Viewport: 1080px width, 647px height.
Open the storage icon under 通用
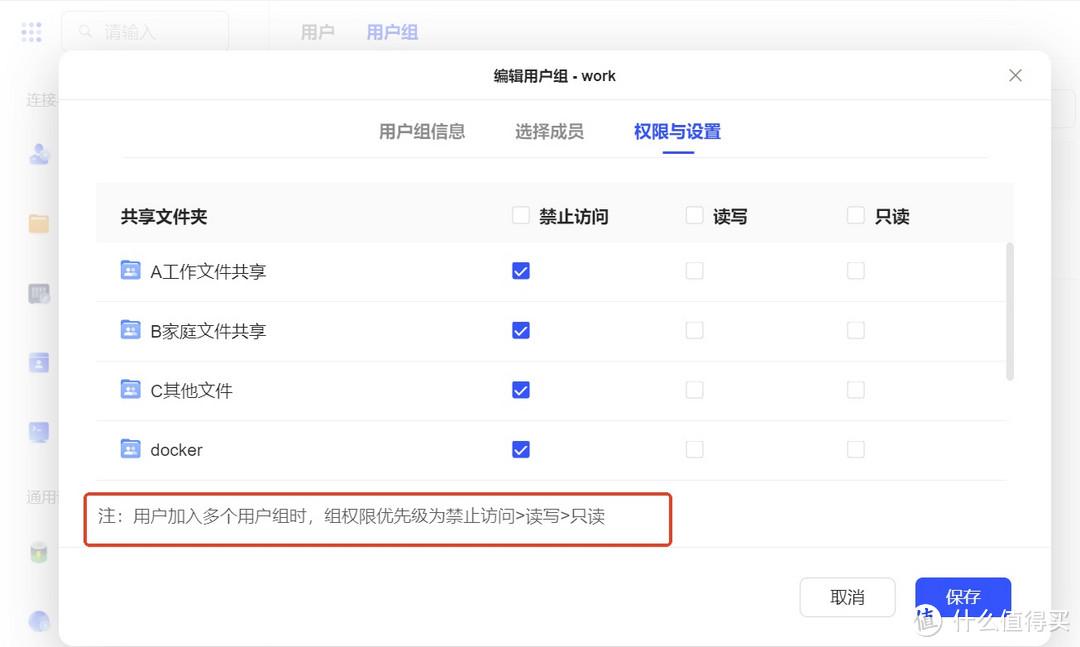pyautogui.click(x=39, y=552)
